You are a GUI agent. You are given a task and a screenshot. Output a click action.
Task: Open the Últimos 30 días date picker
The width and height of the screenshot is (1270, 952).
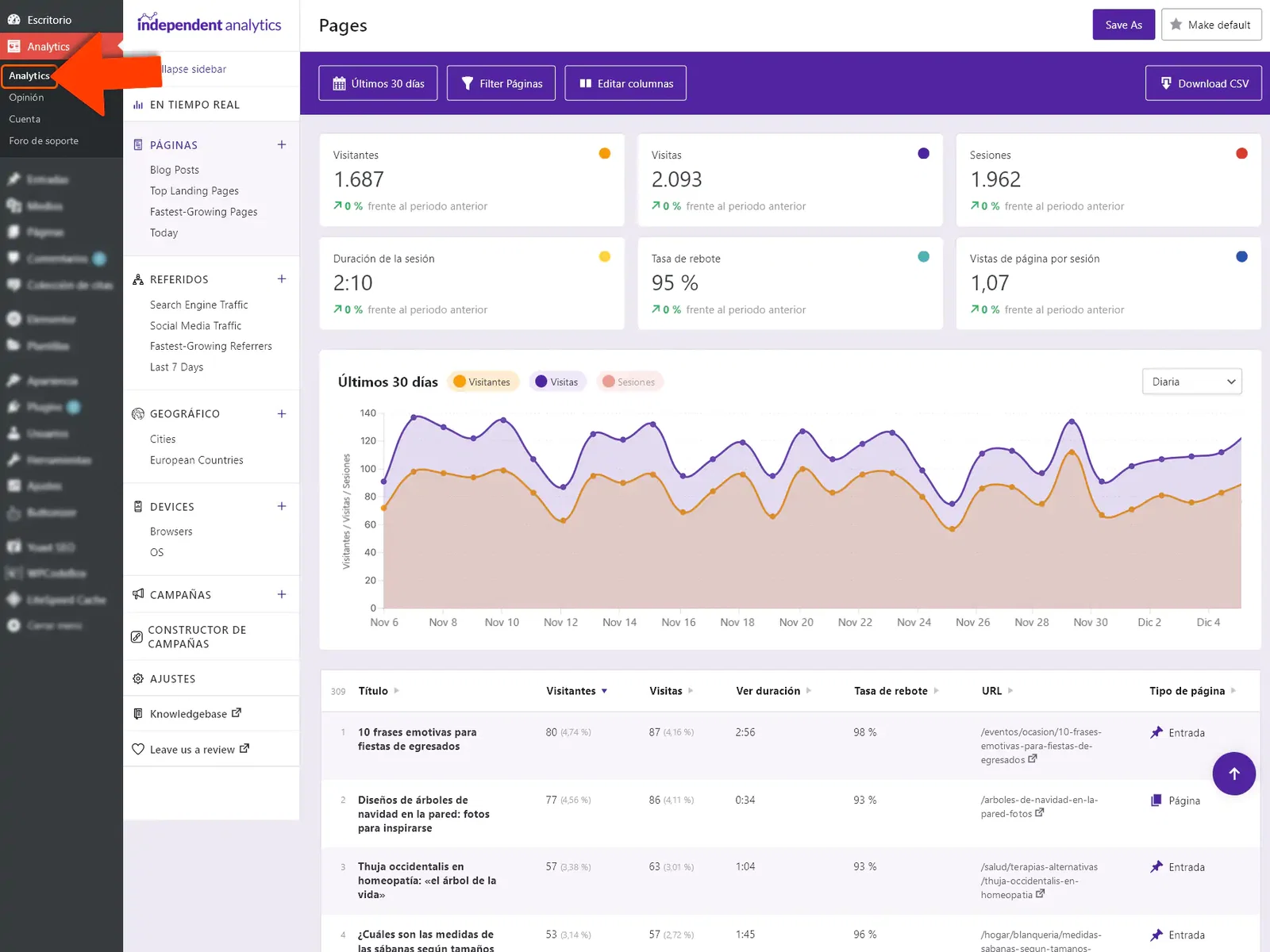pyautogui.click(x=378, y=83)
